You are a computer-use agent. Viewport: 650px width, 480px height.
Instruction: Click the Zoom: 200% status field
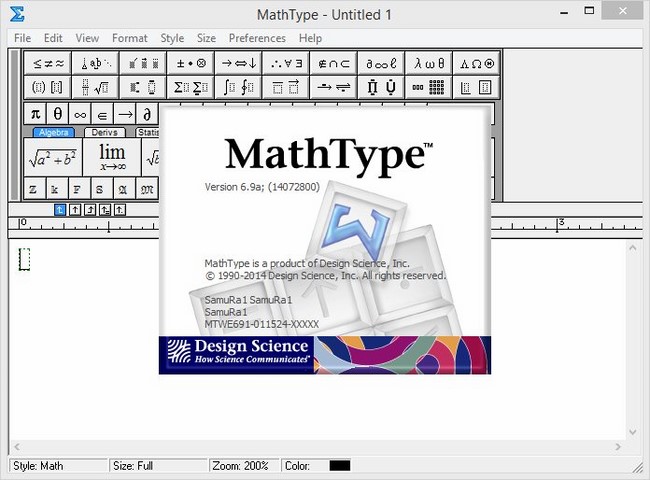click(243, 466)
